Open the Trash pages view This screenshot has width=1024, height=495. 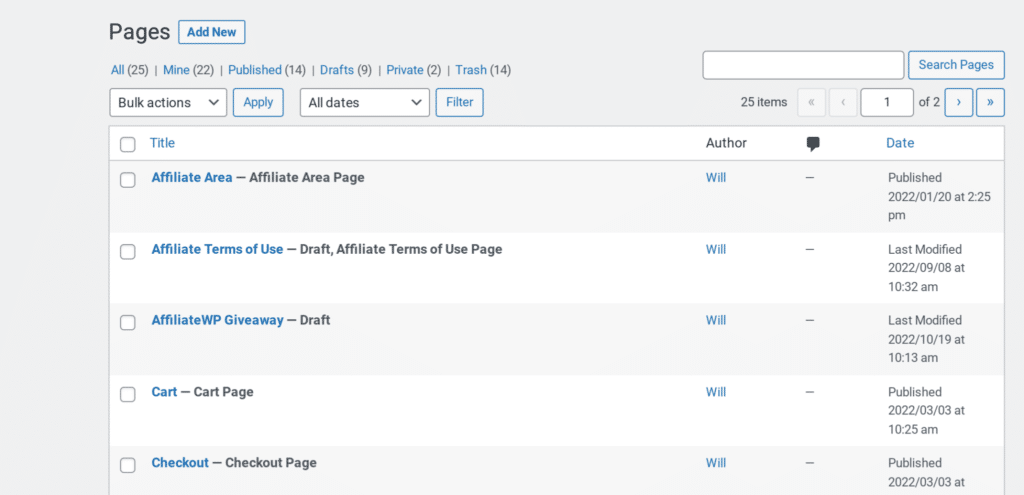click(471, 70)
